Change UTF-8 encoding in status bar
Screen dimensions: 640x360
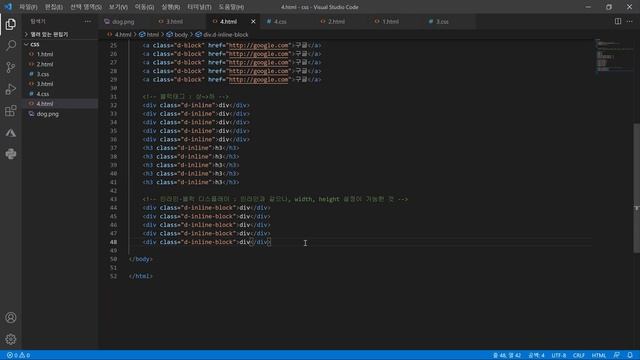point(559,355)
